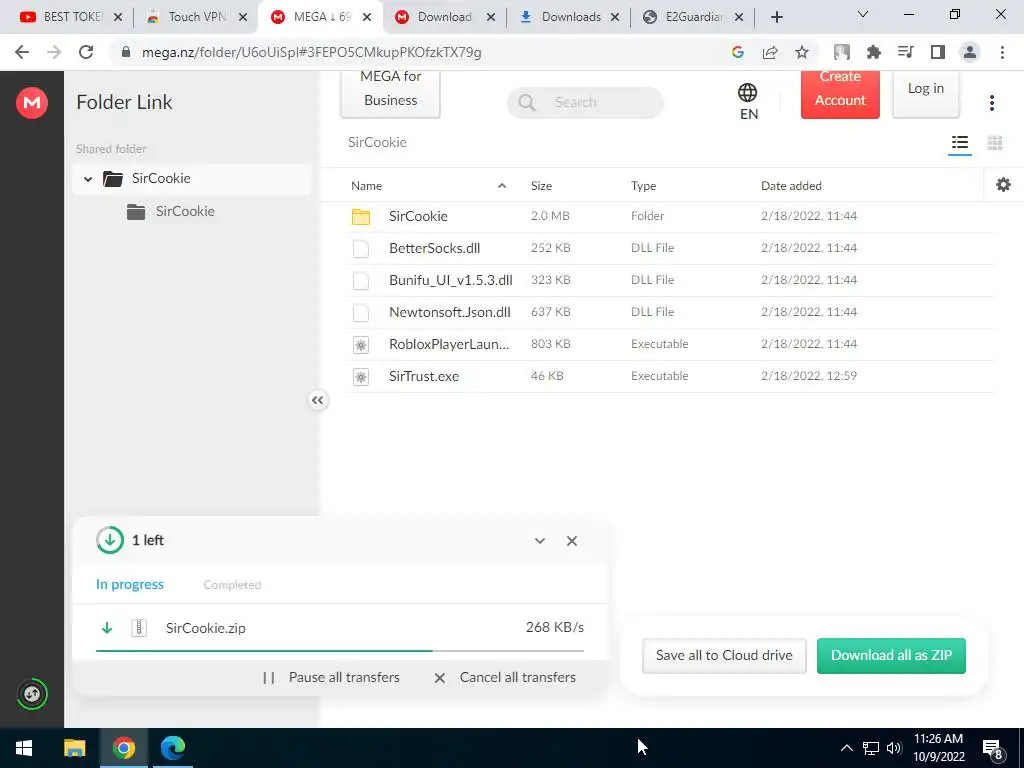Click the volume speaker tray icon
This screenshot has height=768, width=1024.
click(x=894, y=748)
